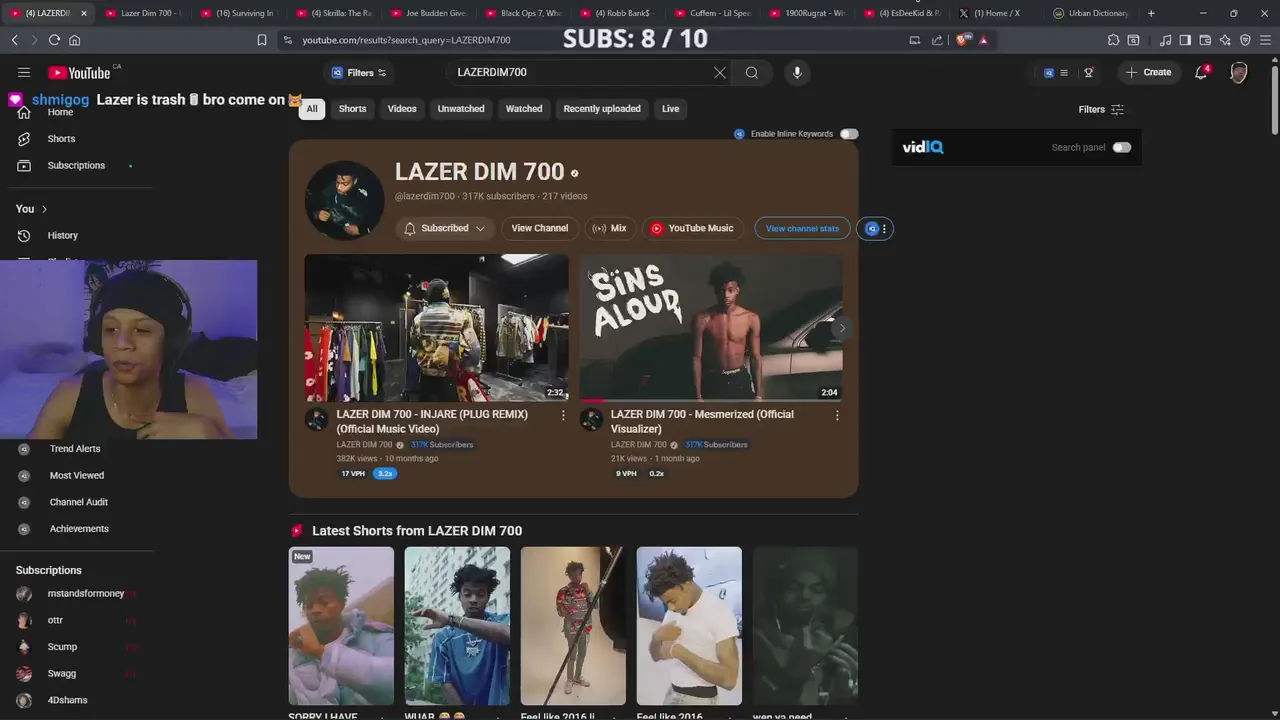Screen dimensions: 1280x720
Task: Click the View Channel button
Action: click(x=540, y=229)
